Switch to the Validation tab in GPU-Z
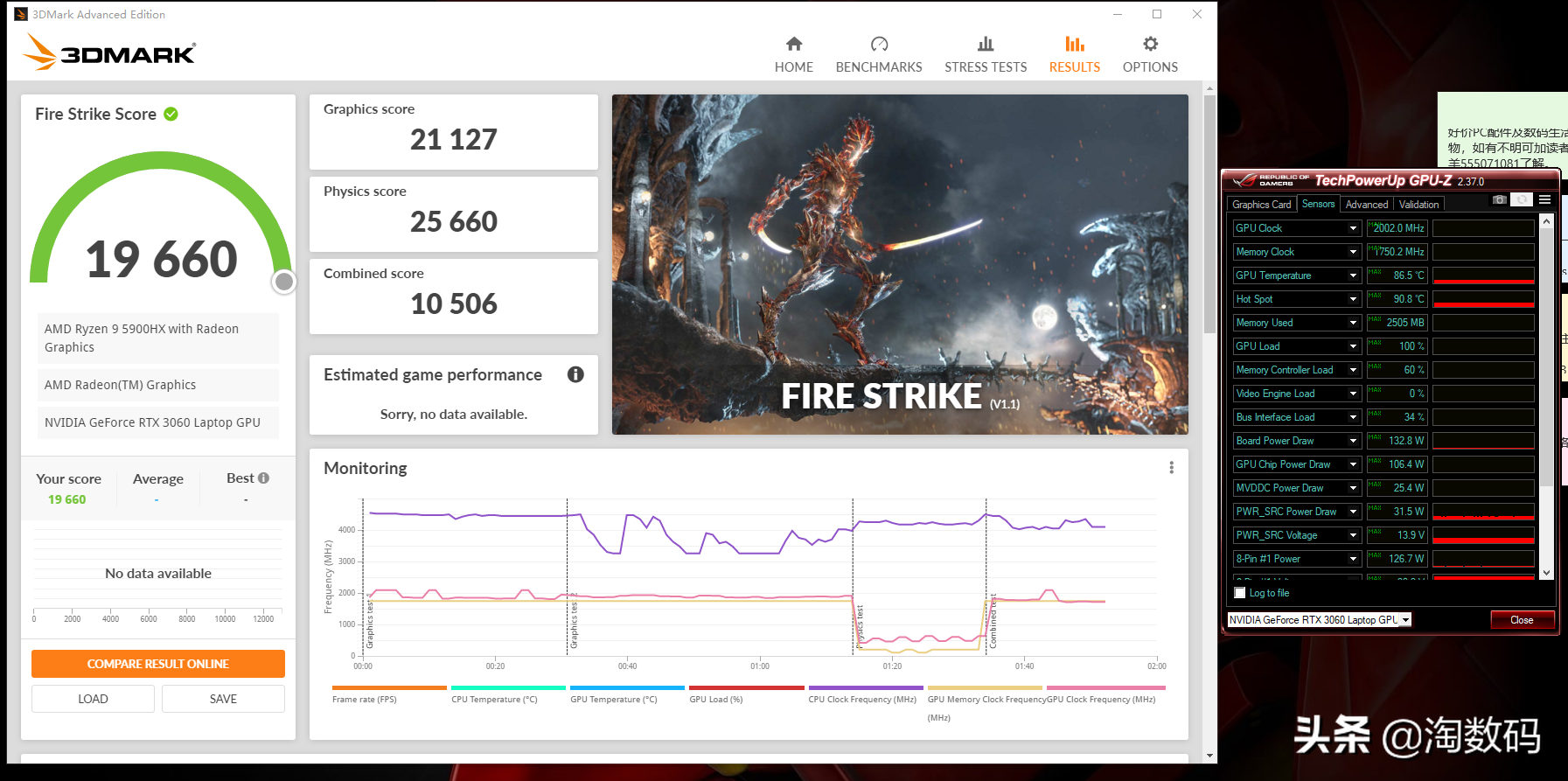Image resolution: width=1568 pixels, height=781 pixels. tap(1418, 205)
